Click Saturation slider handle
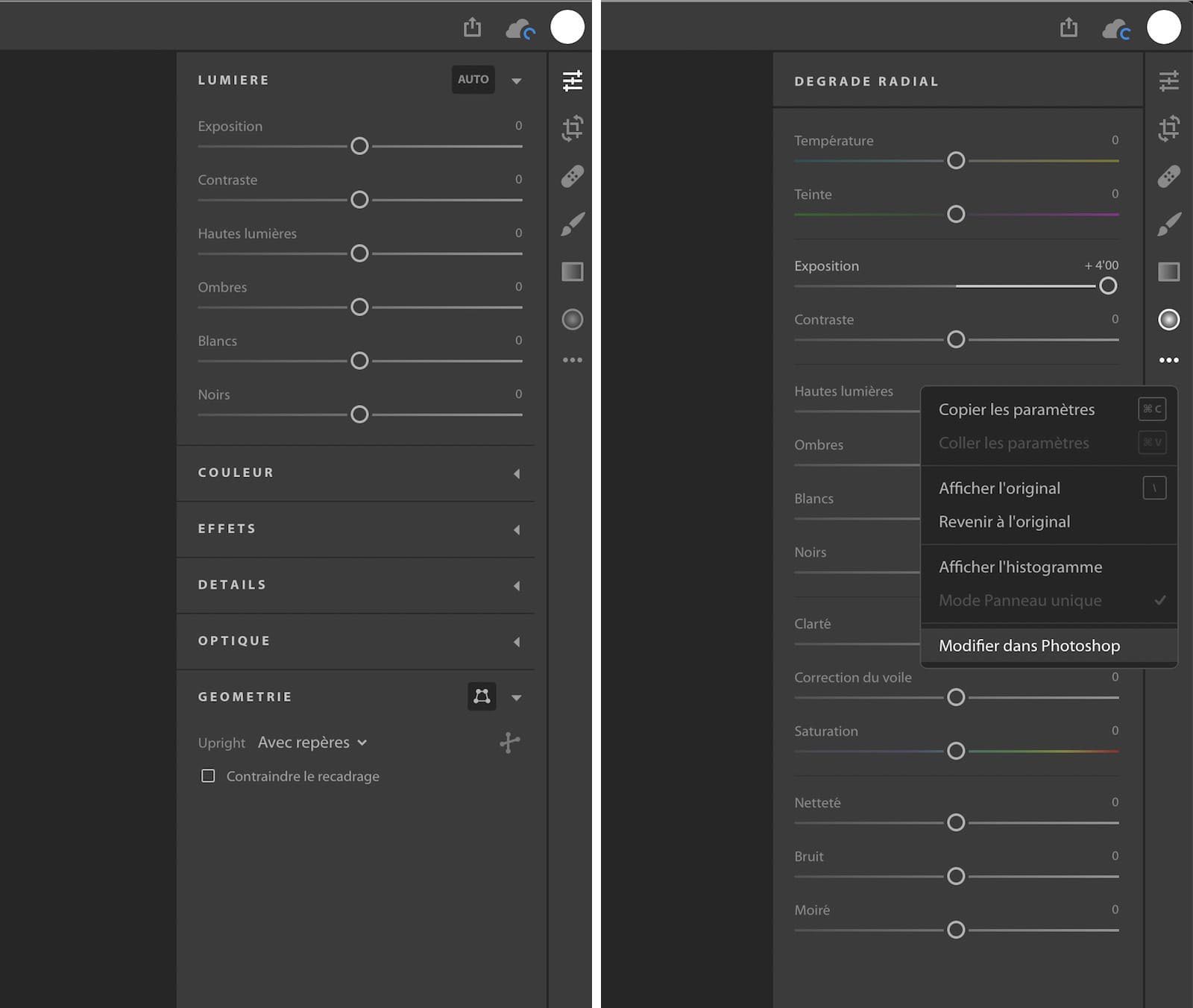The height and width of the screenshot is (1008, 1193). point(956,751)
